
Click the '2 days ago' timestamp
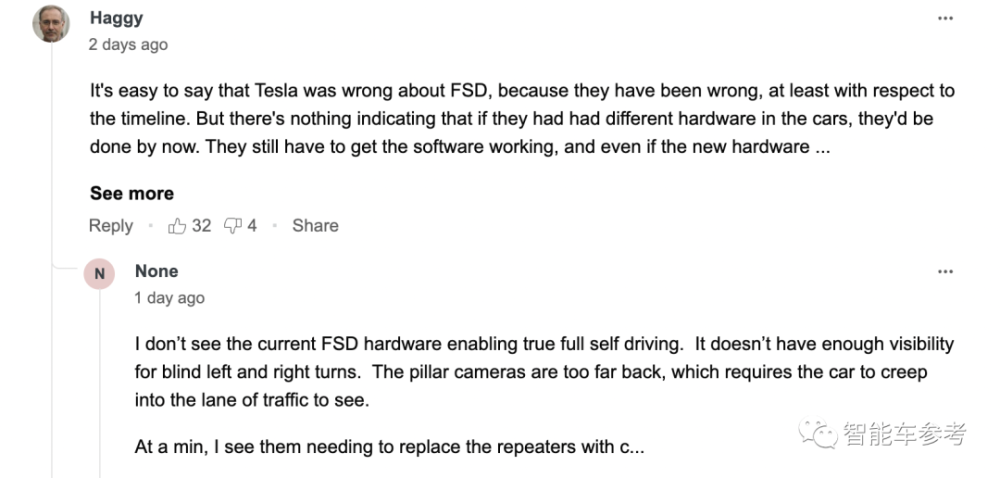[x=128, y=45]
